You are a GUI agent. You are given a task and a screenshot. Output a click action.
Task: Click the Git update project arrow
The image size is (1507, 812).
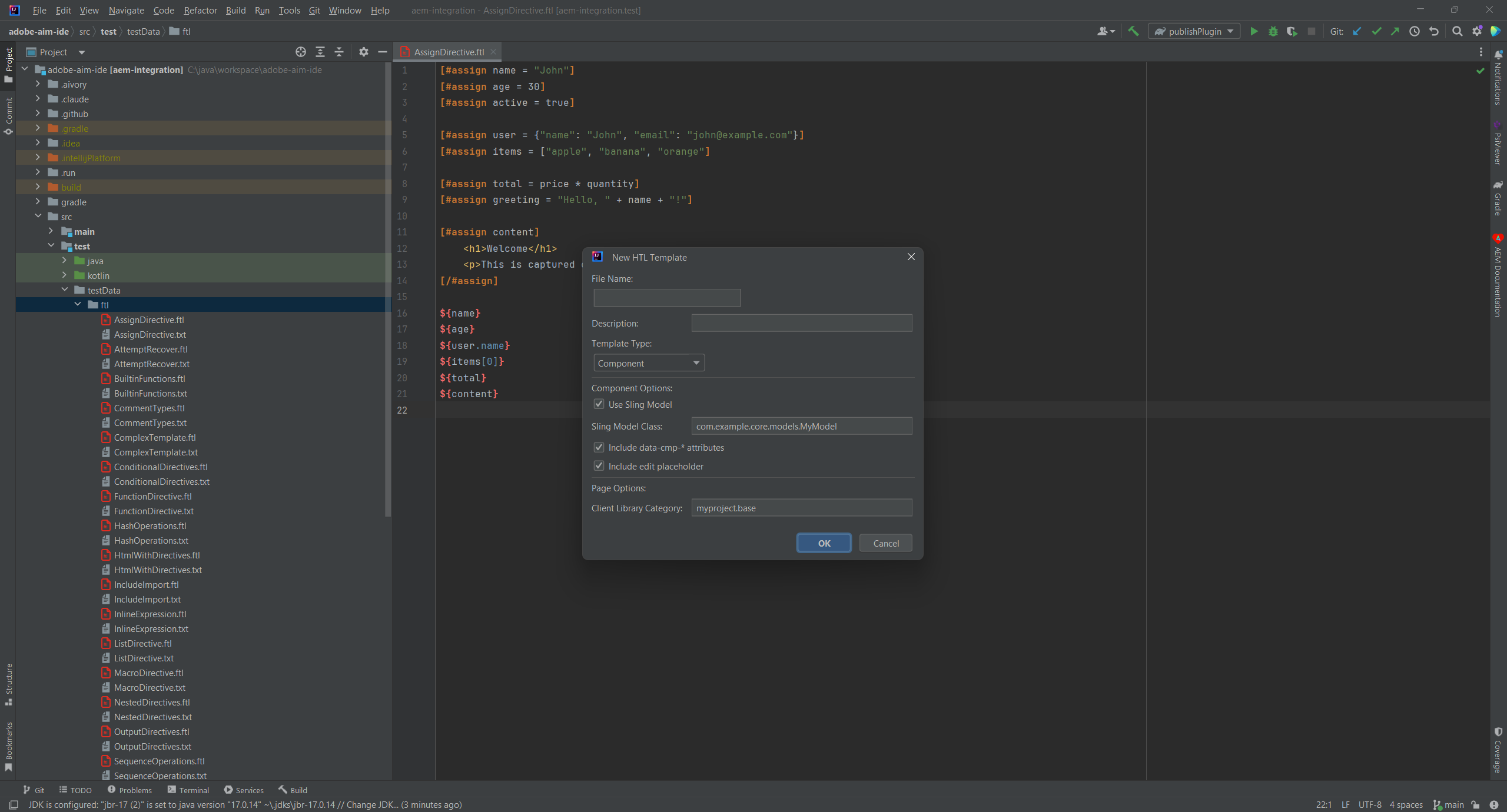1357,31
